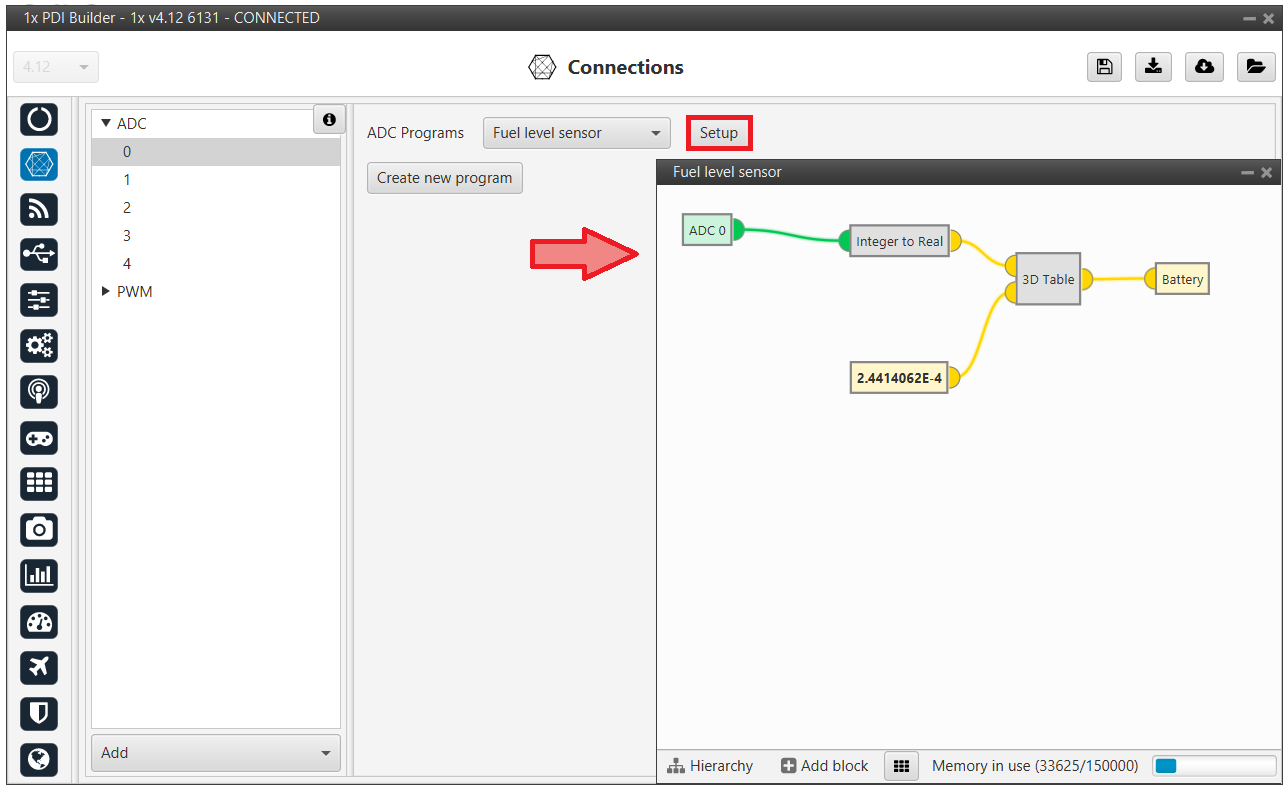Screen dimensions: 1286x790
Task: Expand the PWM tree node
Action: [106, 292]
